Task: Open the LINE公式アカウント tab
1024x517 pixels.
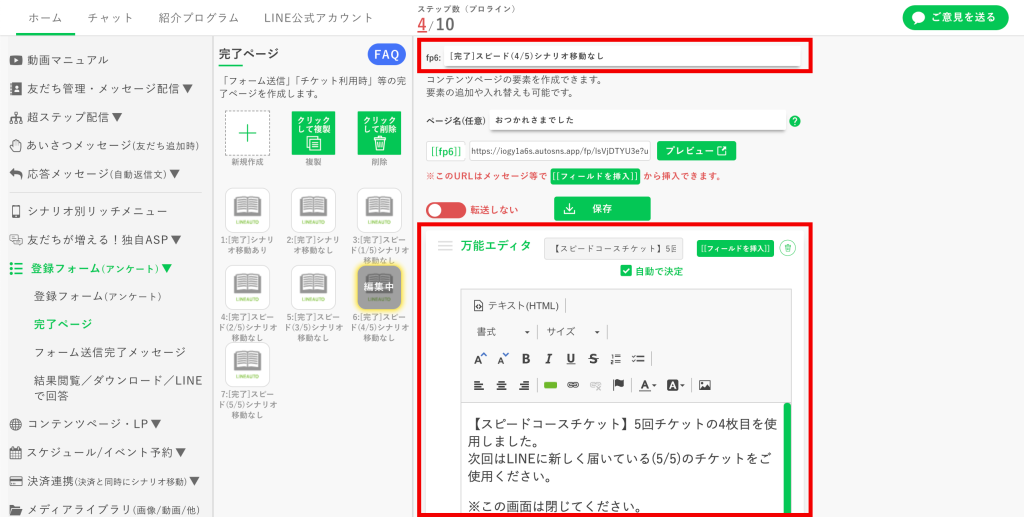Action: pos(319,18)
